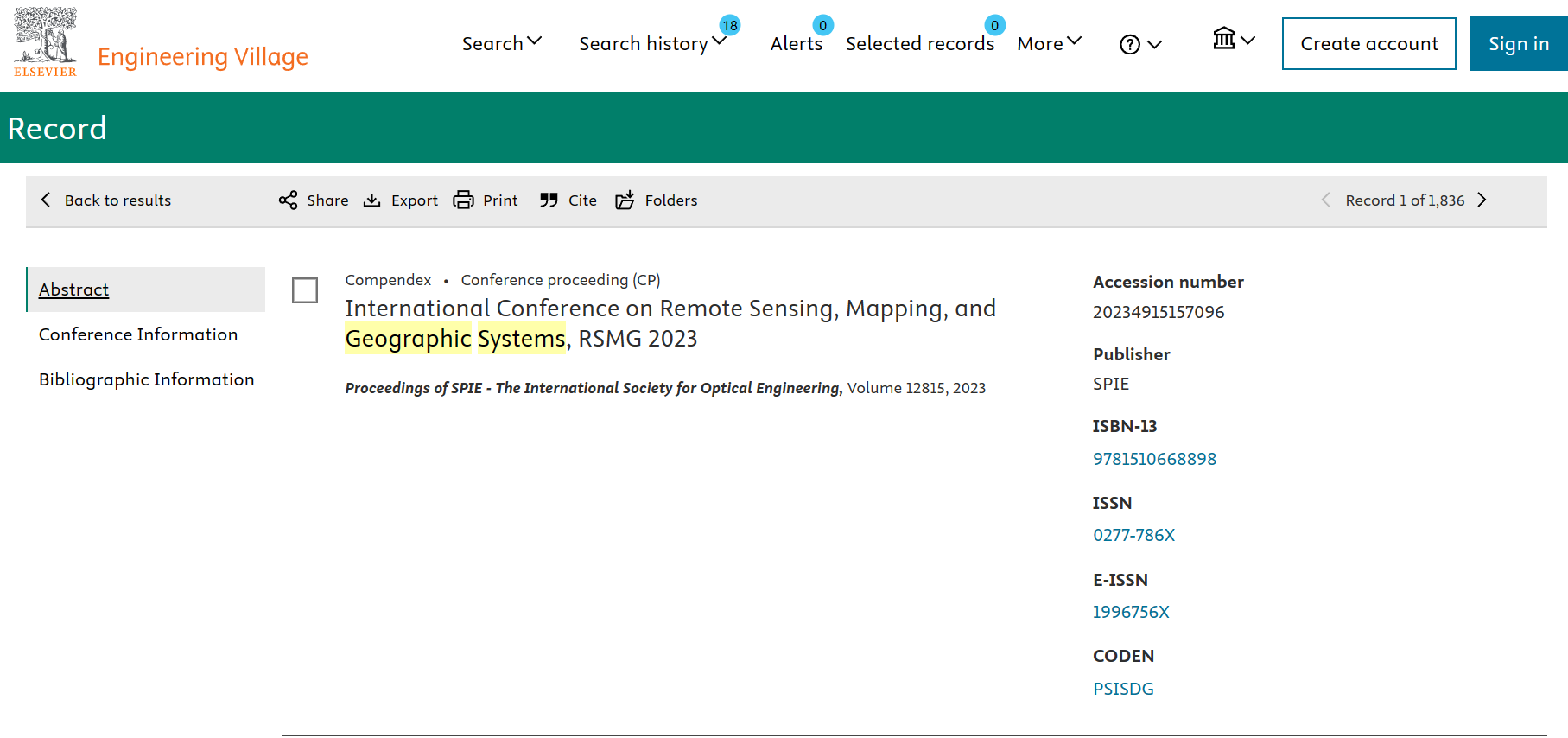The width and height of the screenshot is (1568, 738).
Task: Open ISSN link 0277-786X
Action: tap(1133, 535)
